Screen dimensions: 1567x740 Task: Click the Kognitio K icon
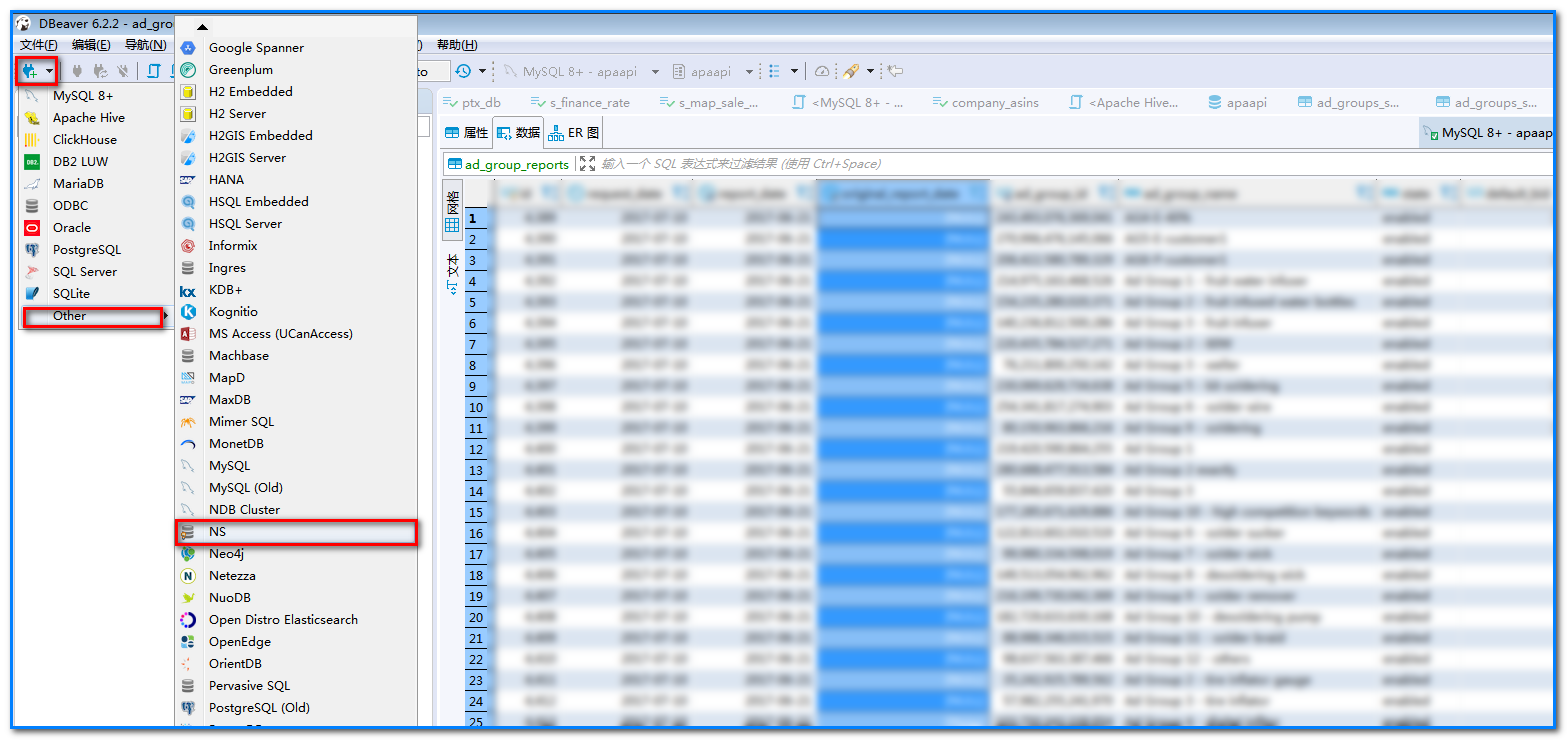pos(188,312)
